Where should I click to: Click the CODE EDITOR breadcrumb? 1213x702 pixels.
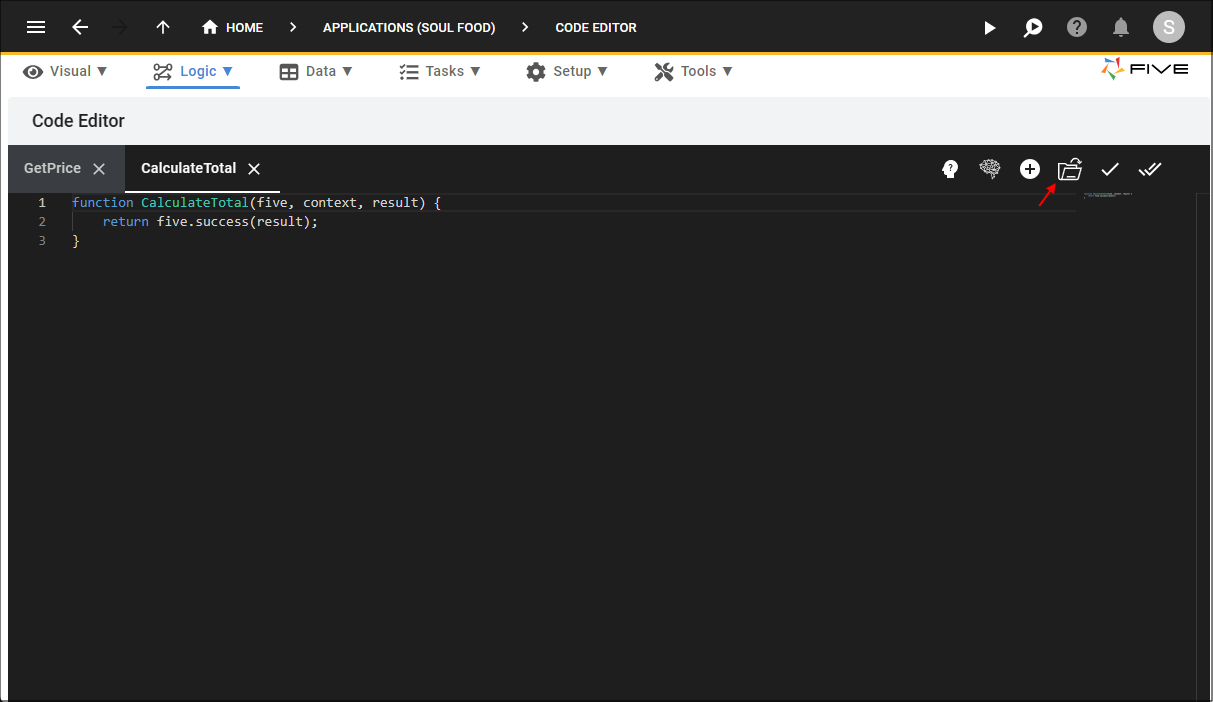(596, 27)
